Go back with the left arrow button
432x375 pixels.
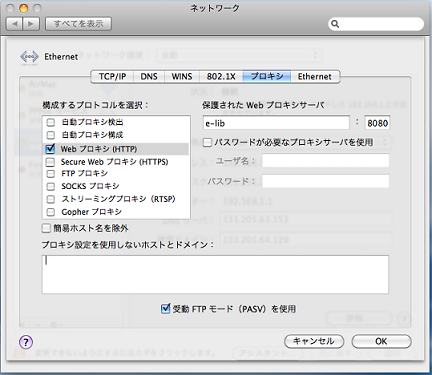[x=14, y=24]
